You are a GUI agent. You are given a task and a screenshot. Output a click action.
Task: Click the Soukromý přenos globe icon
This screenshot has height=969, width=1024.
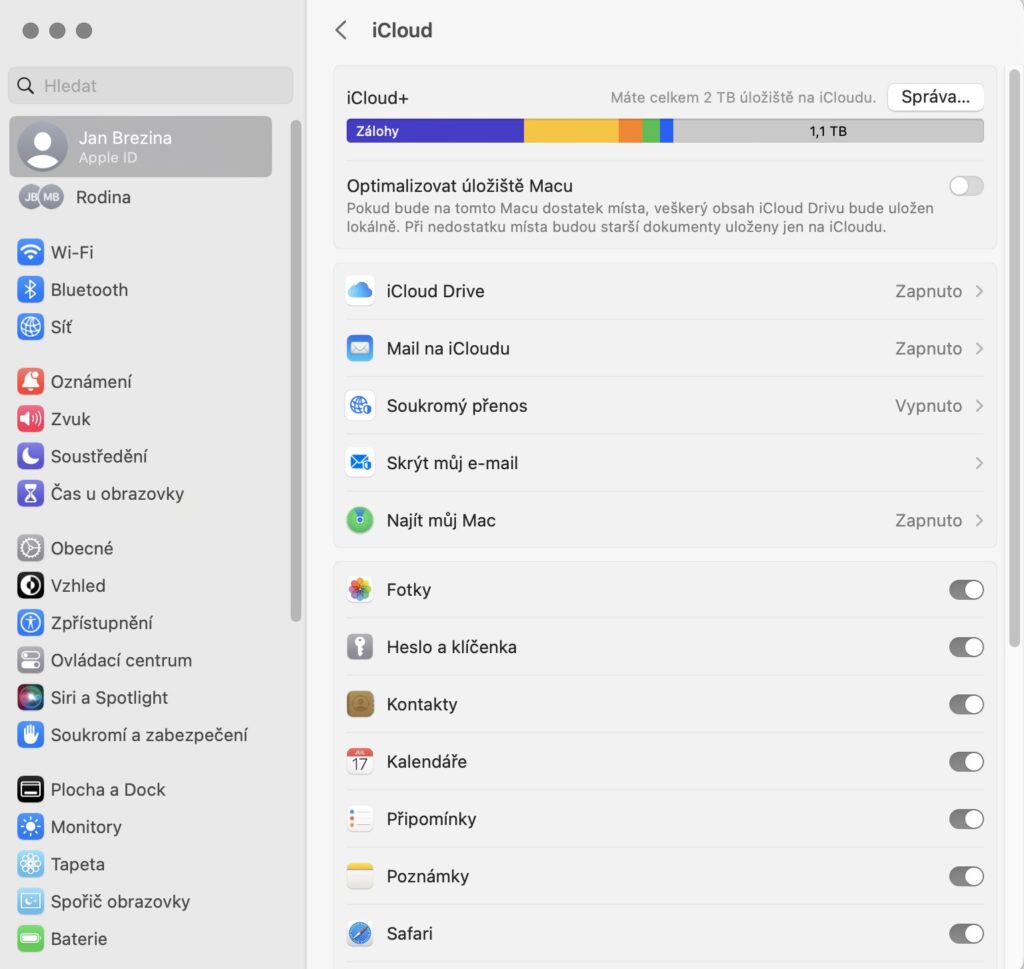360,405
